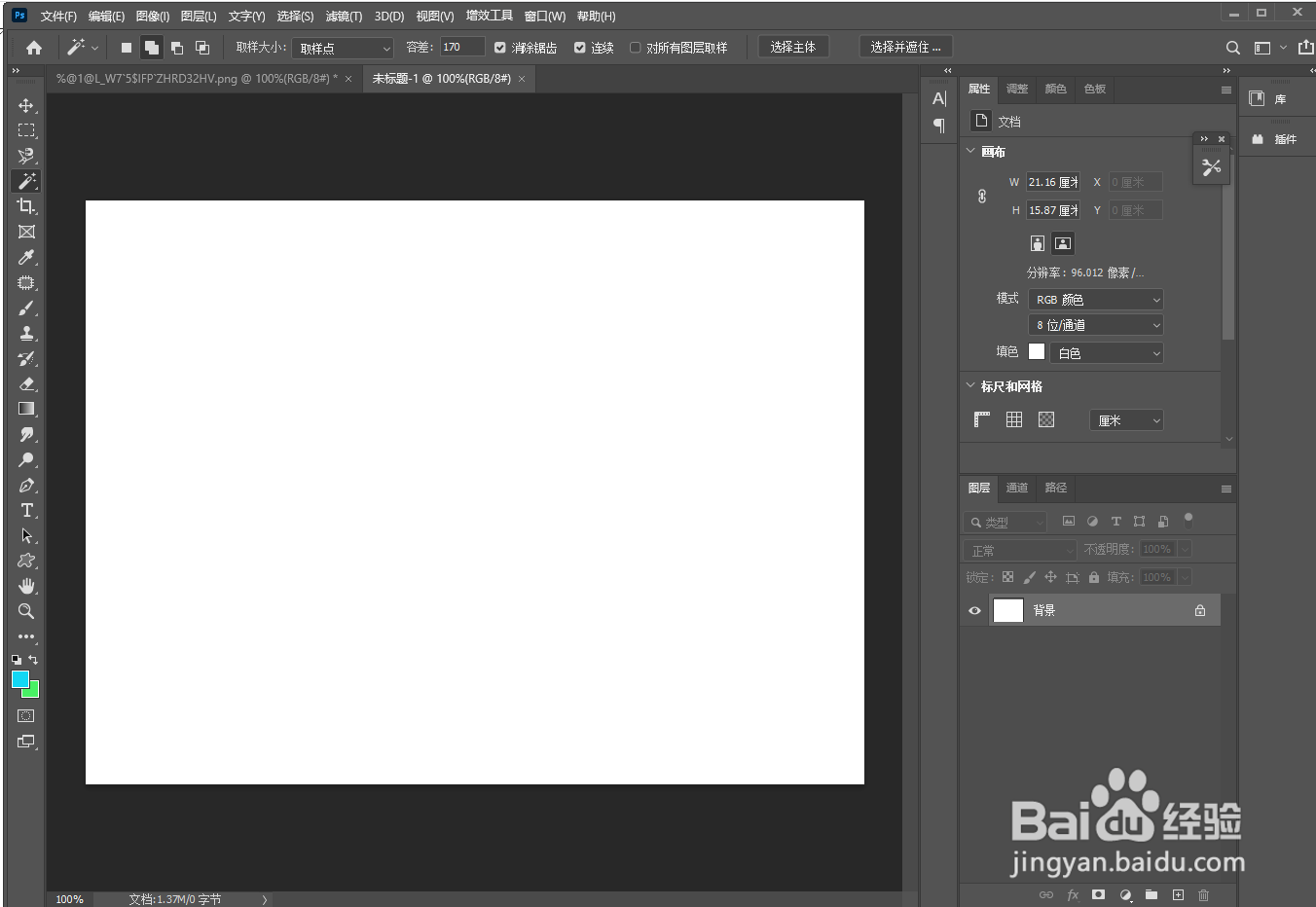Change the ruler units dropdown showing 厘米
Image resolution: width=1316 pixels, height=907 pixels.
1125,419
